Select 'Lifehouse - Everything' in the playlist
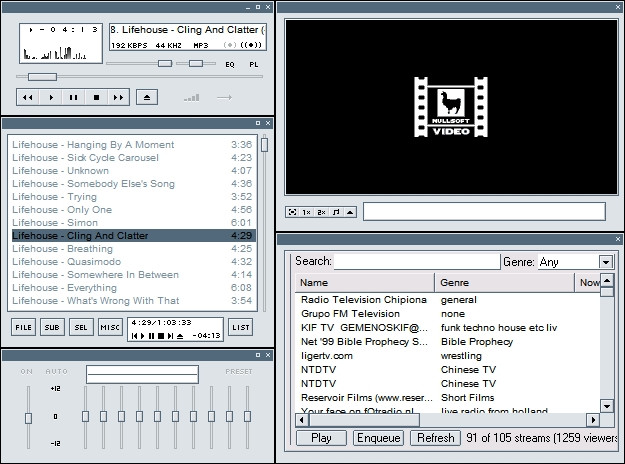Viewport: 625px width, 464px height. pyautogui.click(x=134, y=288)
